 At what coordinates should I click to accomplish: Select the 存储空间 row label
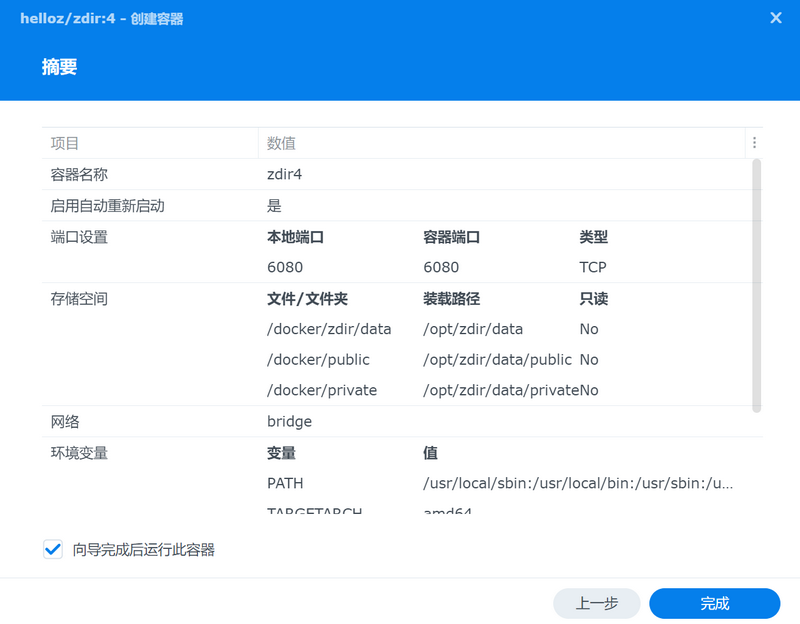pyautogui.click(x=79, y=298)
